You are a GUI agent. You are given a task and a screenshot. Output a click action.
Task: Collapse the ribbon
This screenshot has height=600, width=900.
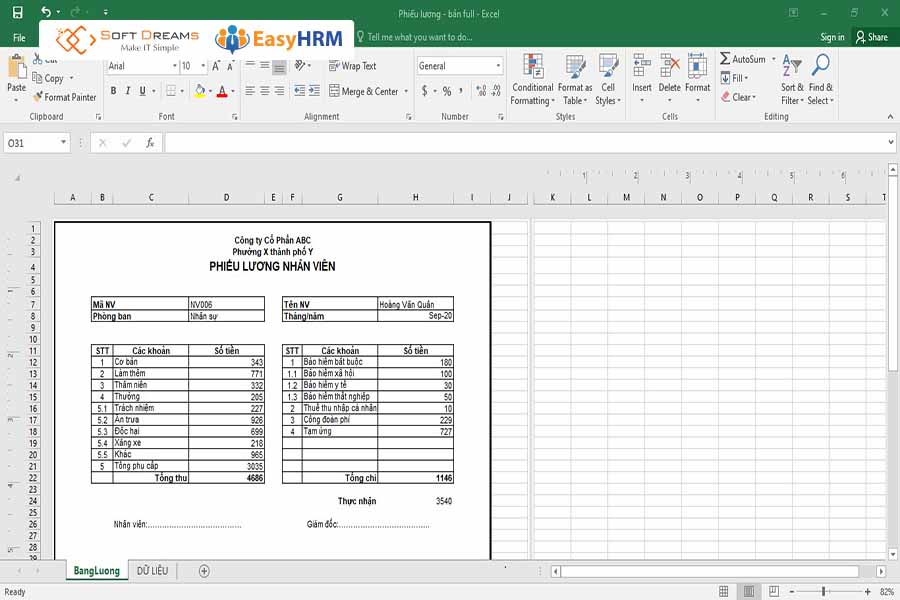(890, 117)
